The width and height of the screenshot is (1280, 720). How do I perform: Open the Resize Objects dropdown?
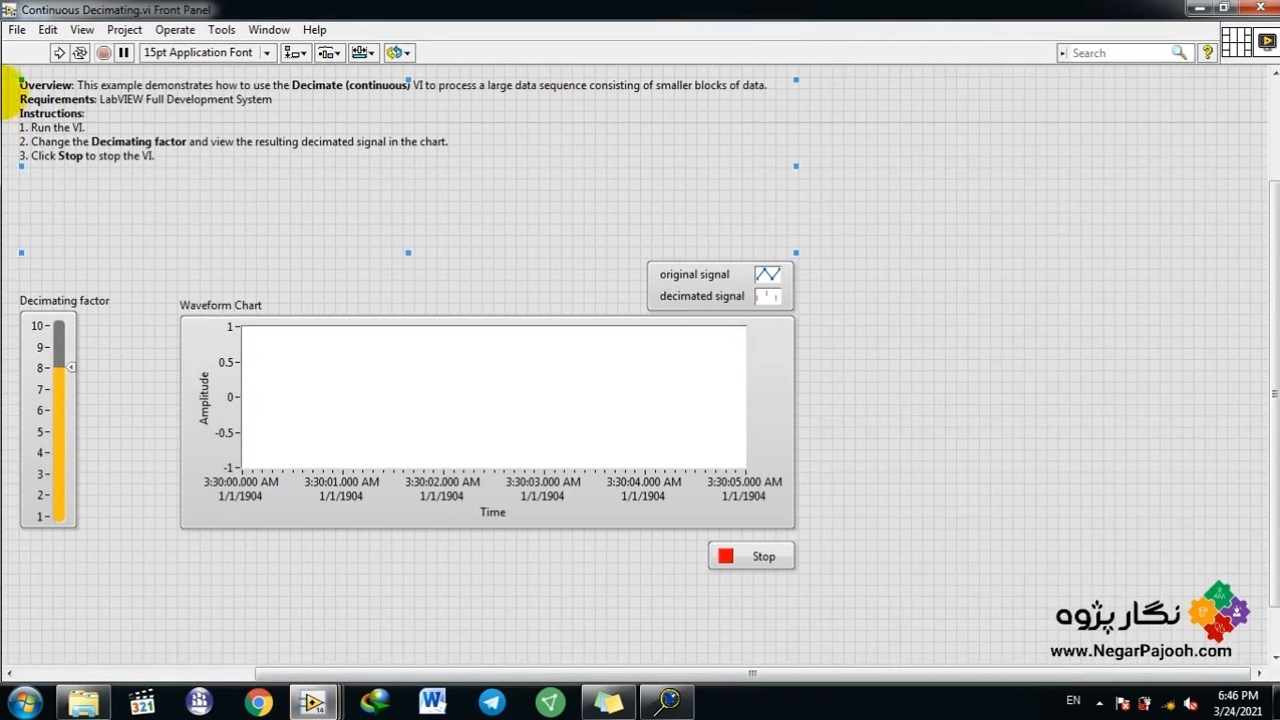(363, 53)
